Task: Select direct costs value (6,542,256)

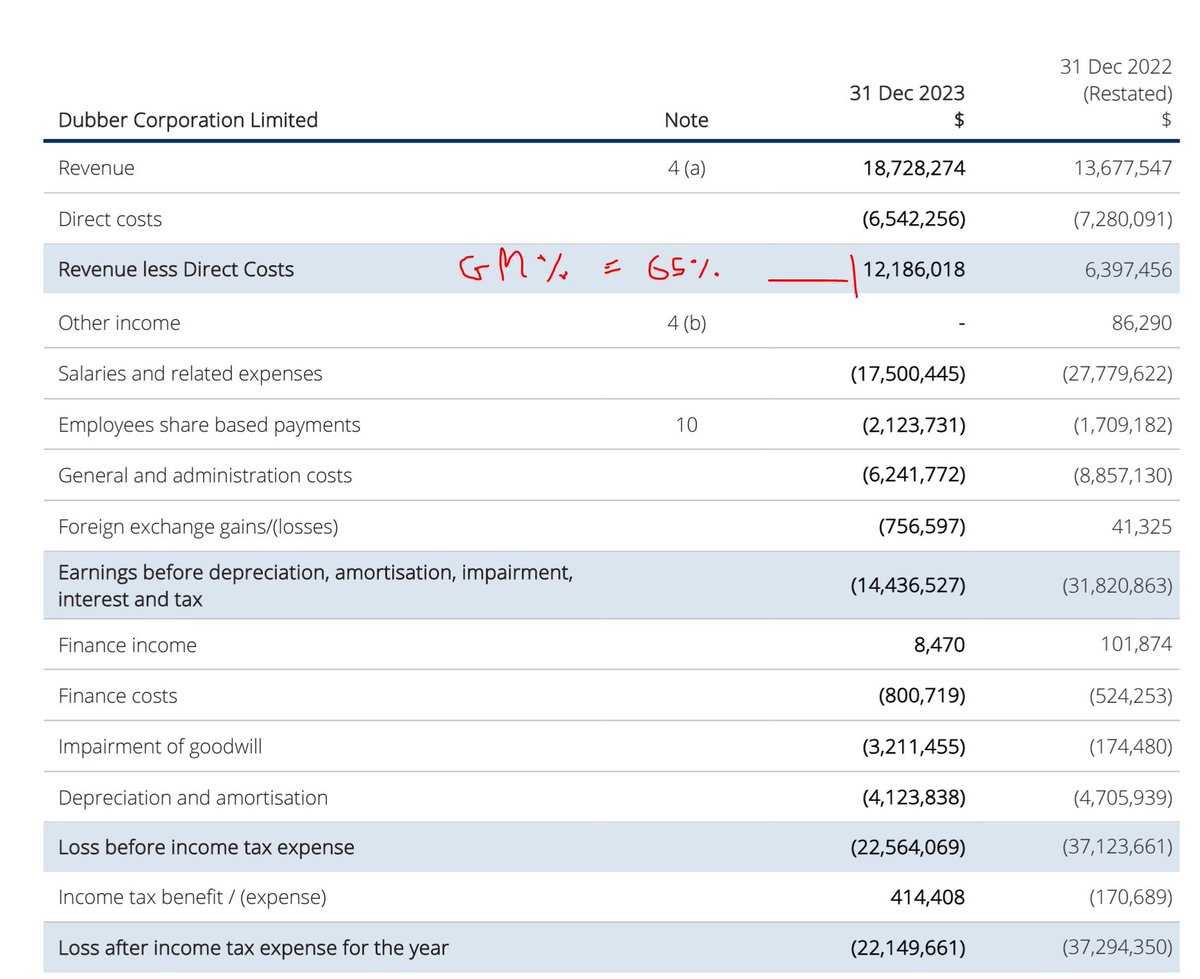Action: 913,219
